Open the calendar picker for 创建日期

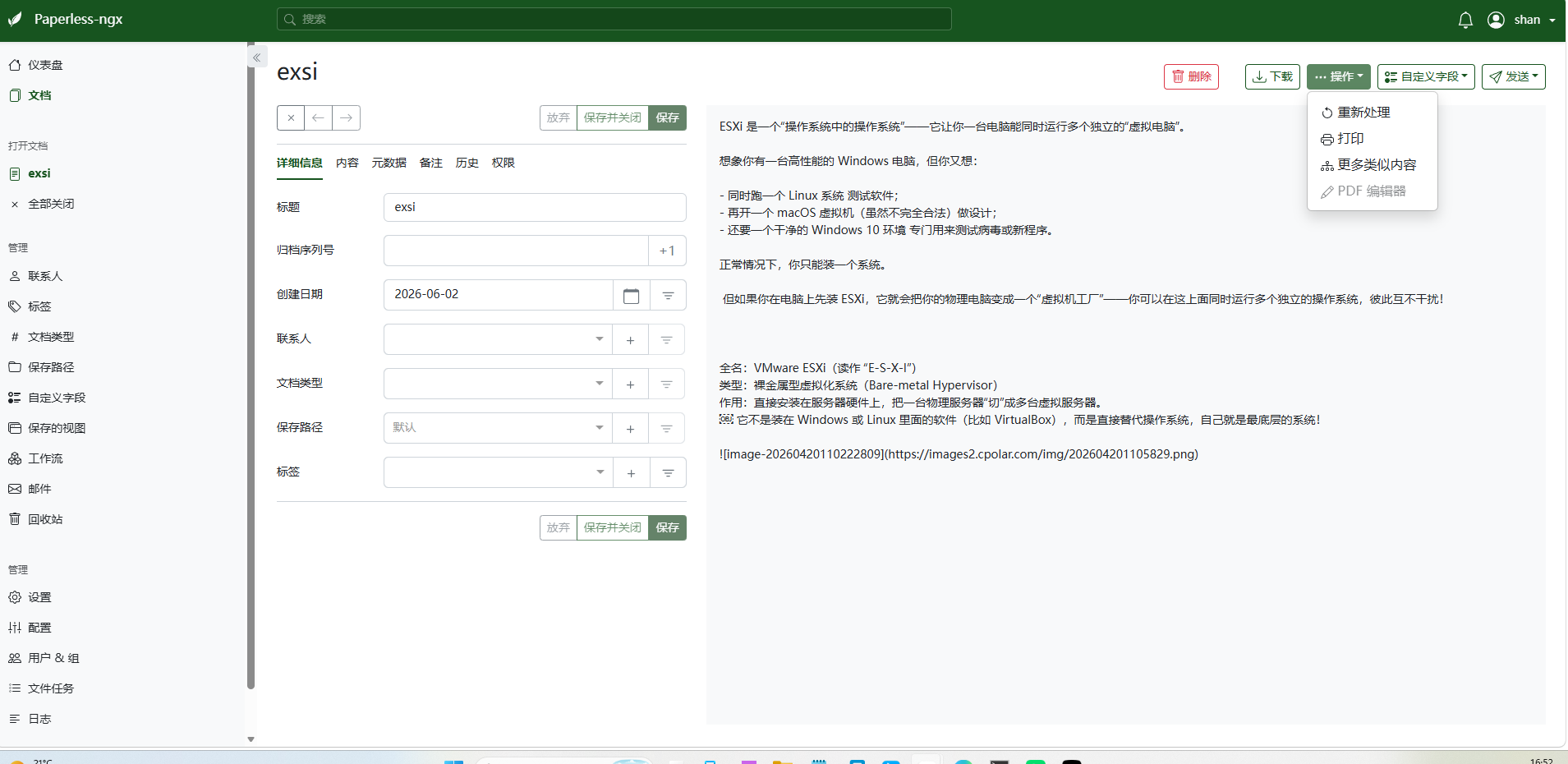631,295
